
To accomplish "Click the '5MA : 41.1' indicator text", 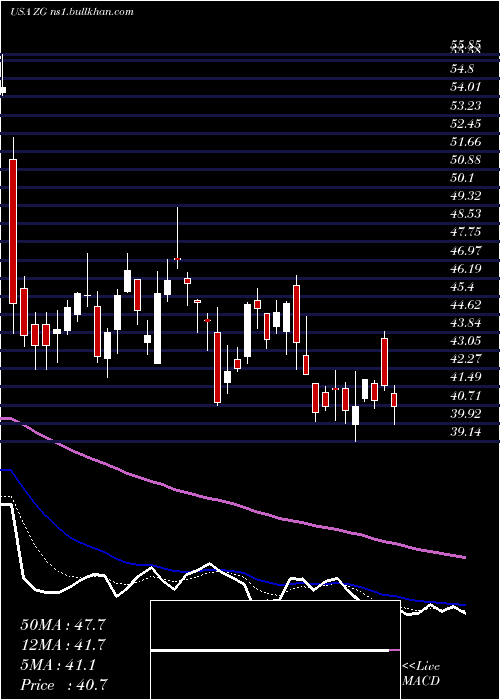I will (x=58, y=665).
